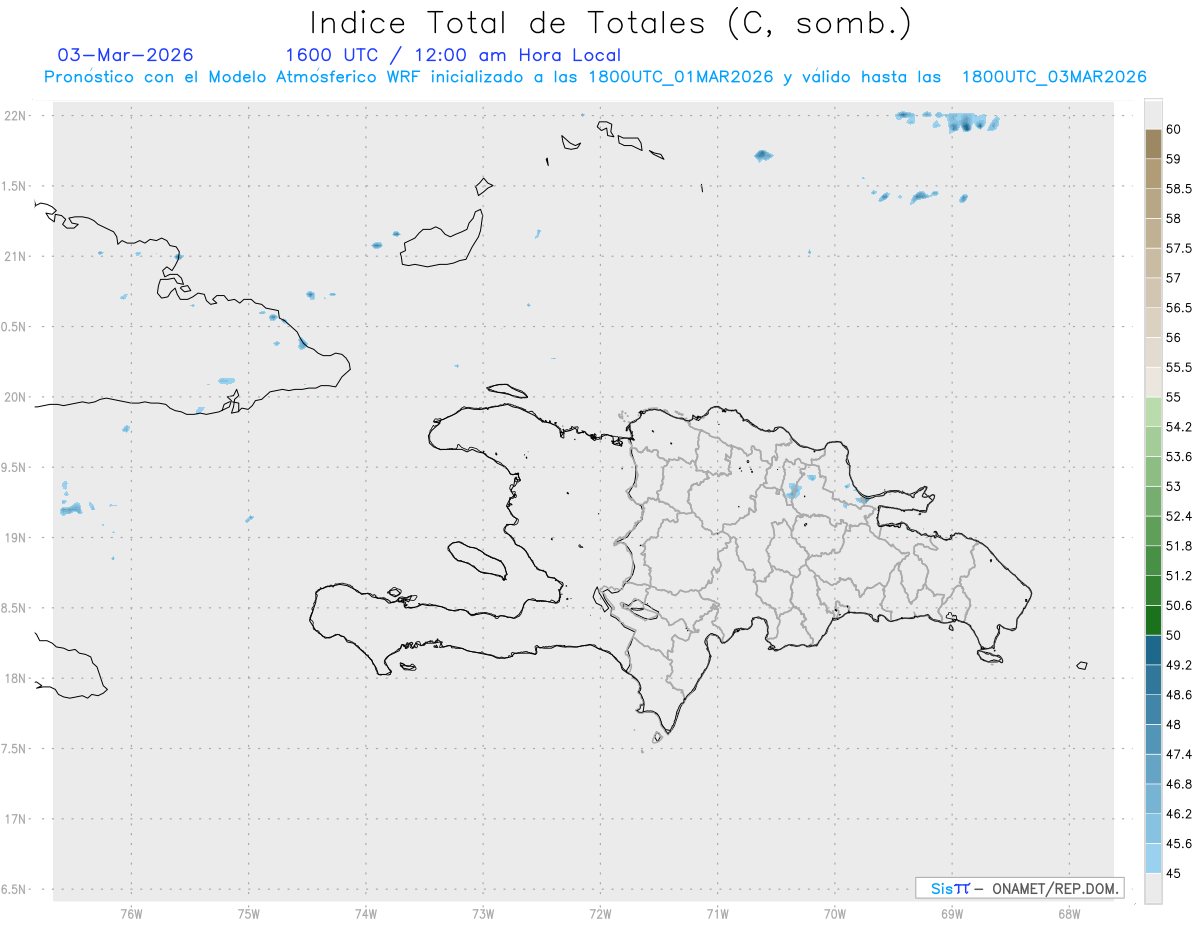Click the "1800UTC_01MAR2026" initialization time text
The width and height of the screenshot is (1200, 927).
pos(680,77)
